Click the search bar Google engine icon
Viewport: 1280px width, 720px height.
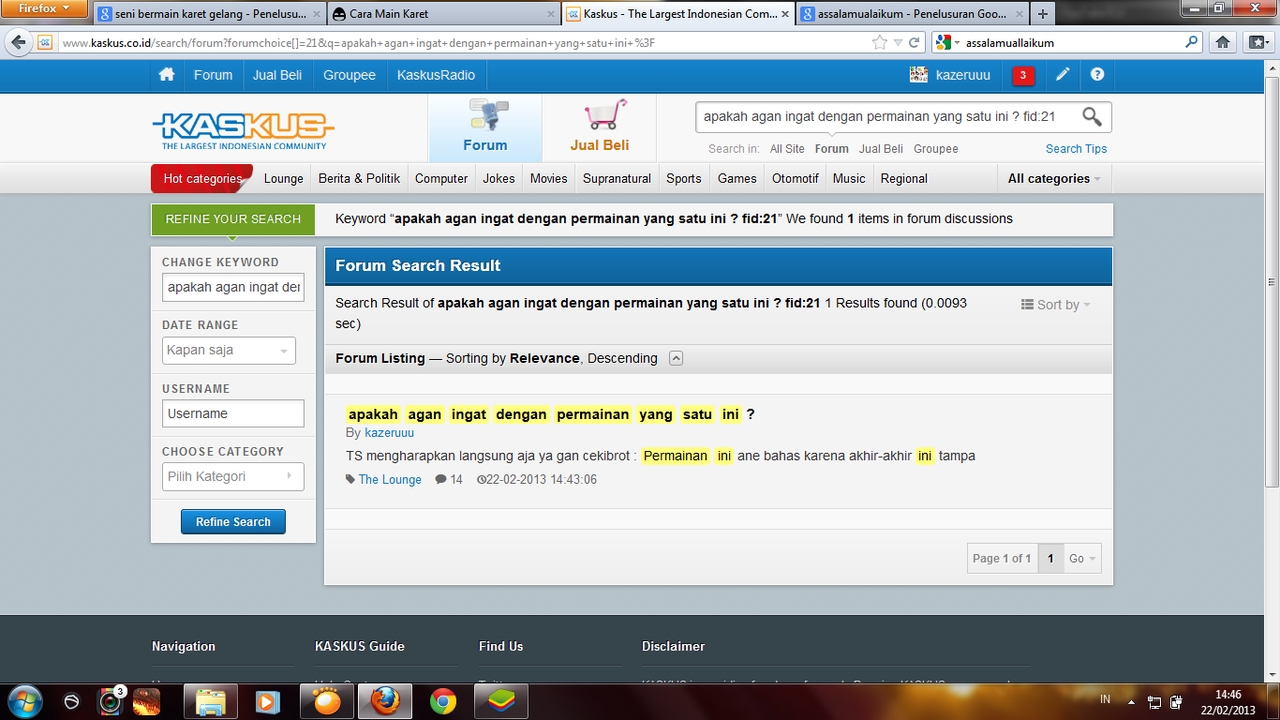944,43
